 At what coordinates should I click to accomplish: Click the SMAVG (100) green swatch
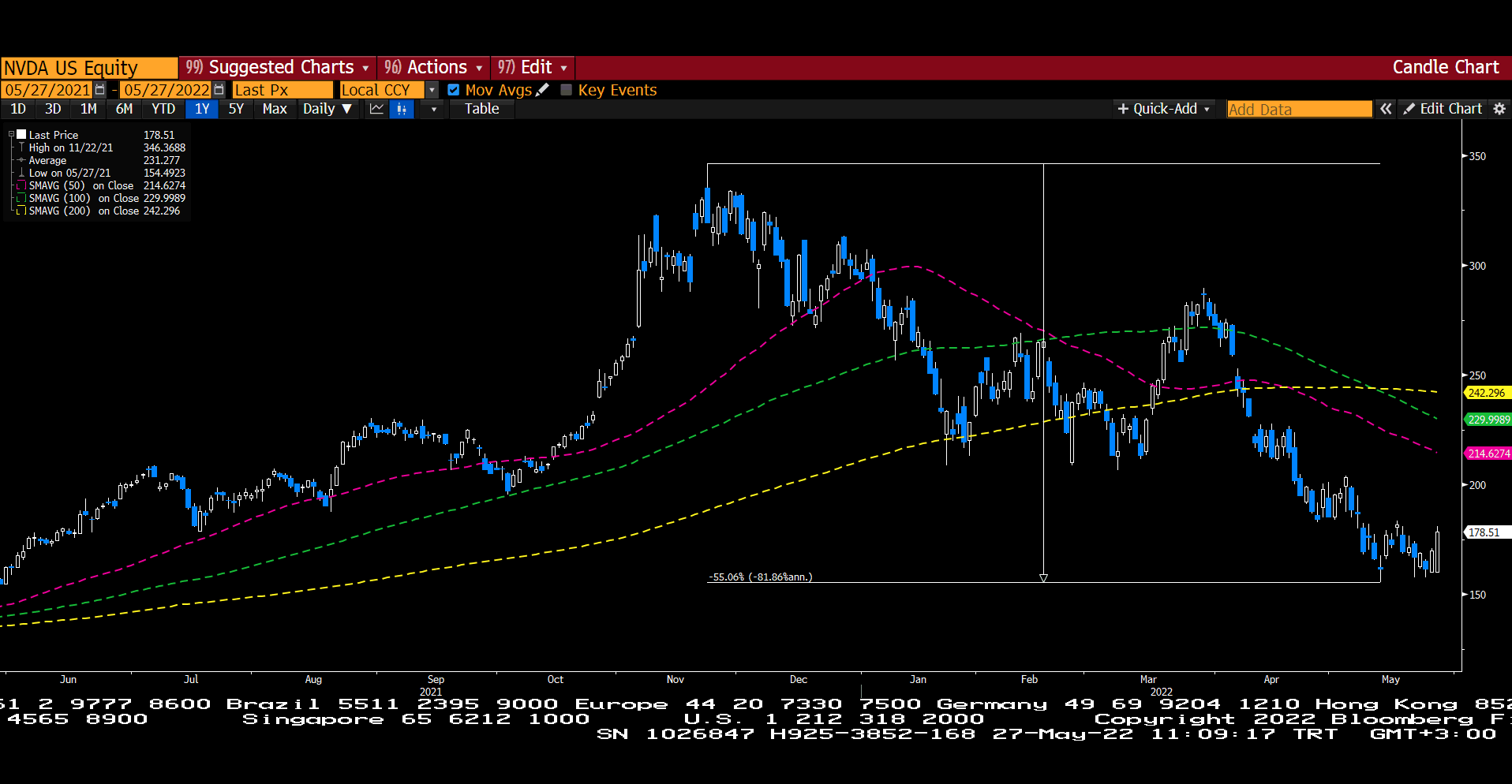(x=22, y=198)
